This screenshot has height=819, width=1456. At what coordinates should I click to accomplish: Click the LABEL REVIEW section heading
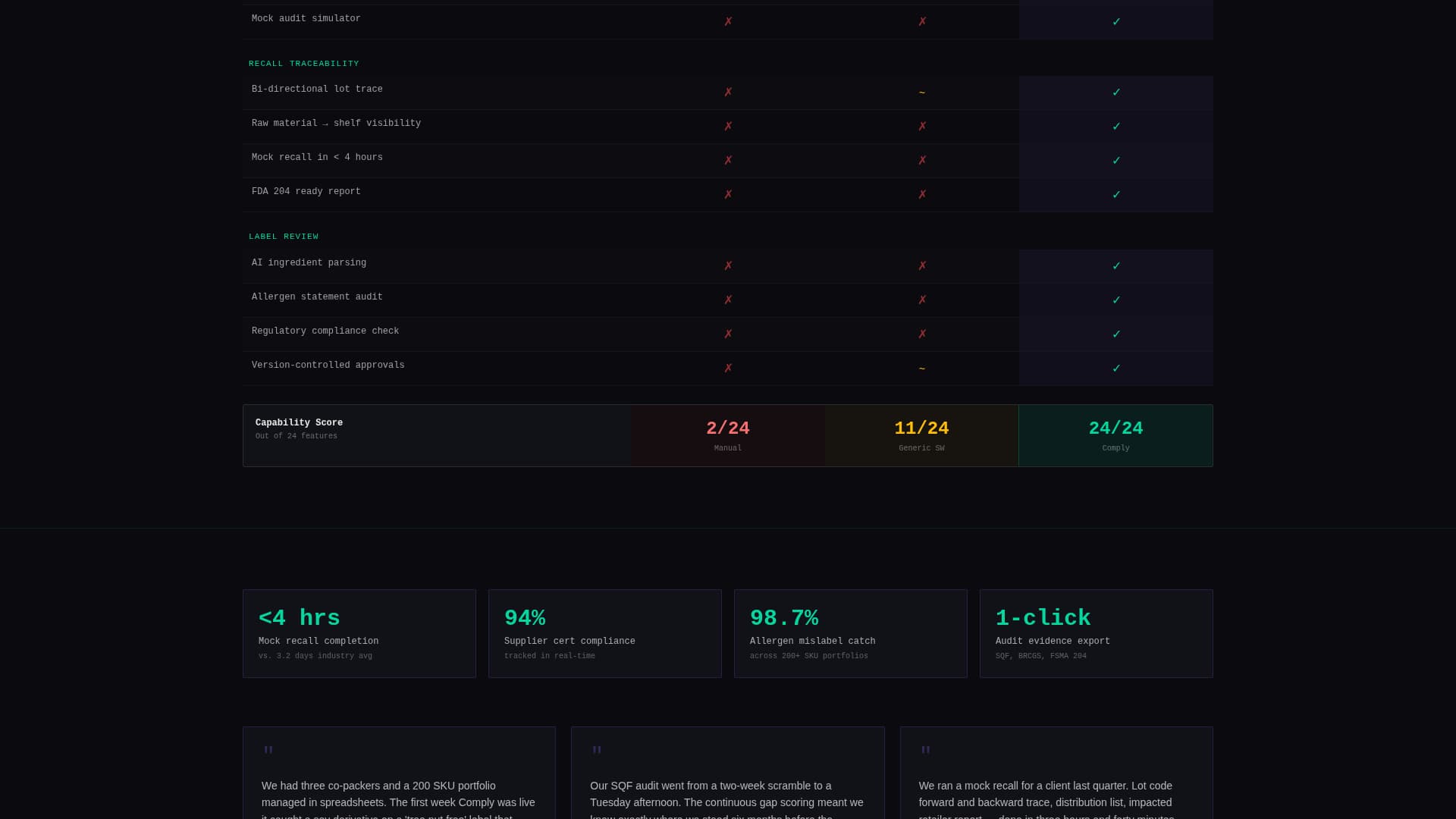click(284, 237)
